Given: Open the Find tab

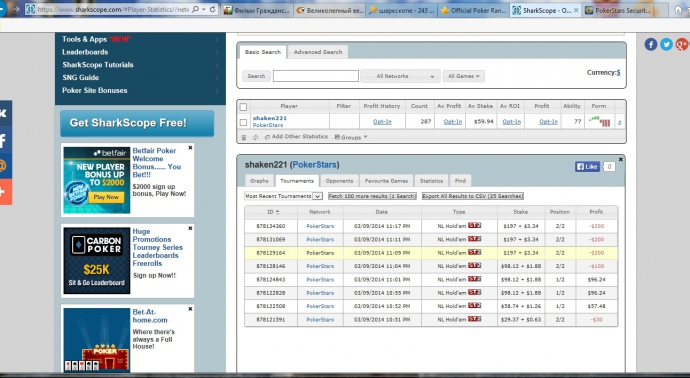Looking at the screenshot, I should (460, 181).
